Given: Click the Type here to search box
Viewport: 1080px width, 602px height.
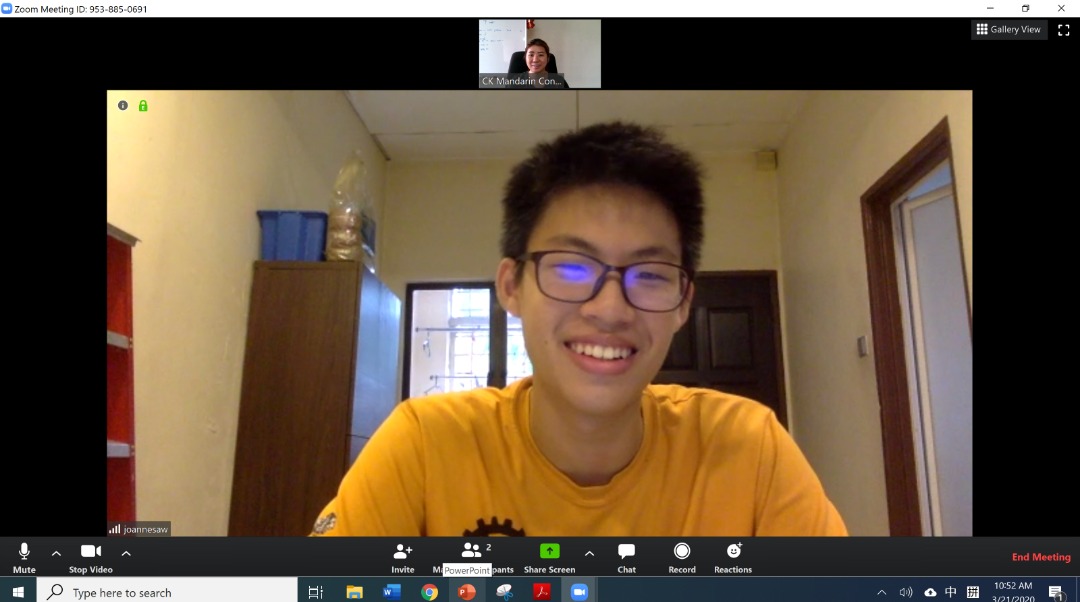Looking at the screenshot, I should (x=167, y=592).
